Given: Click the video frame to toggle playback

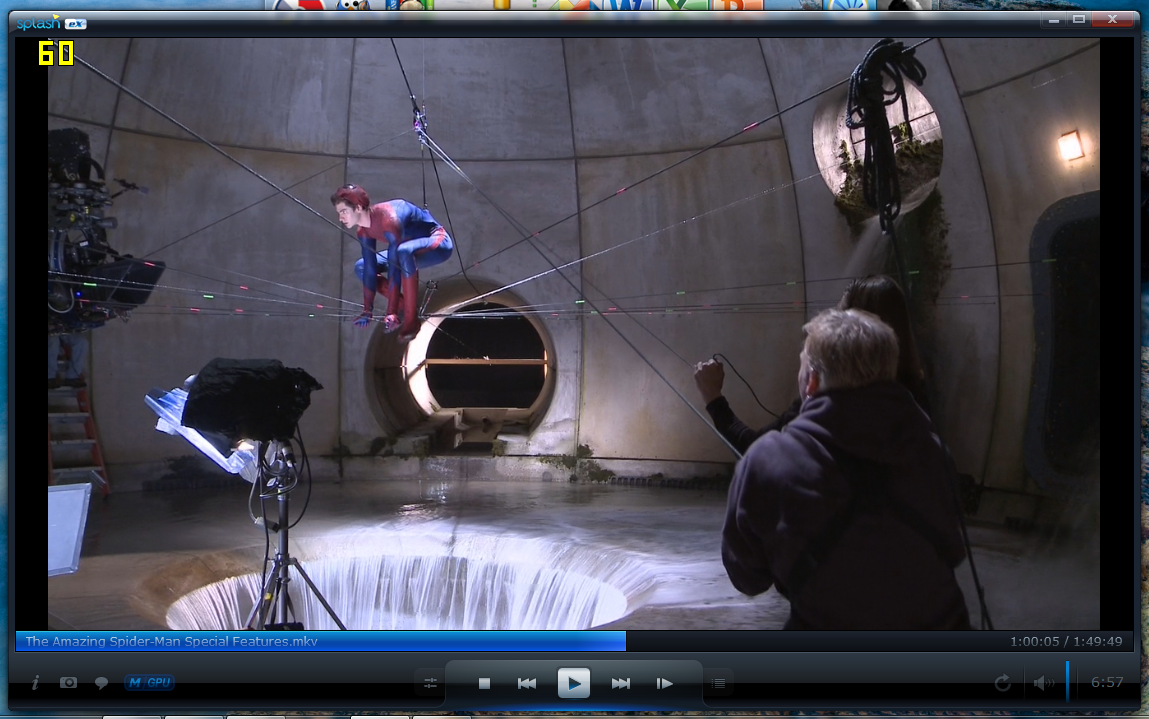Looking at the screenshot, I should pos(574,333).
